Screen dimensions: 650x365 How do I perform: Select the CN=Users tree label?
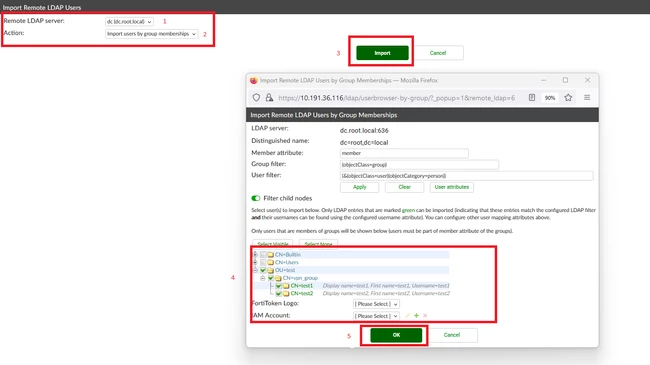pyautogui.click(x=286, y=263)
